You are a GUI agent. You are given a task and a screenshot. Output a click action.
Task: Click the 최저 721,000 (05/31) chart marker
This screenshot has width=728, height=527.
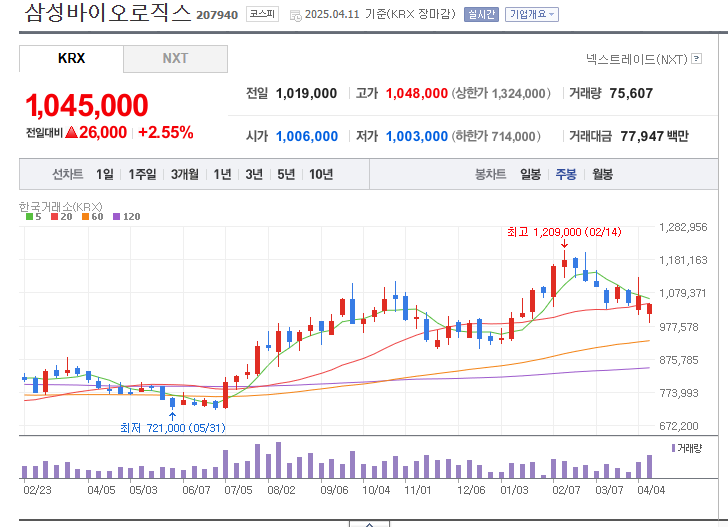coord(173,428)
